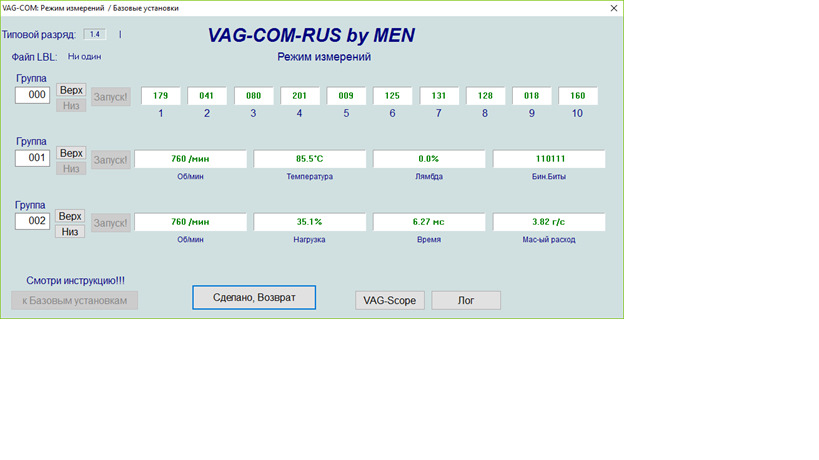The width and height of the screenshot is (819, 460).
Task: Click the 'Файл LBL:' label
Action: 34,57
